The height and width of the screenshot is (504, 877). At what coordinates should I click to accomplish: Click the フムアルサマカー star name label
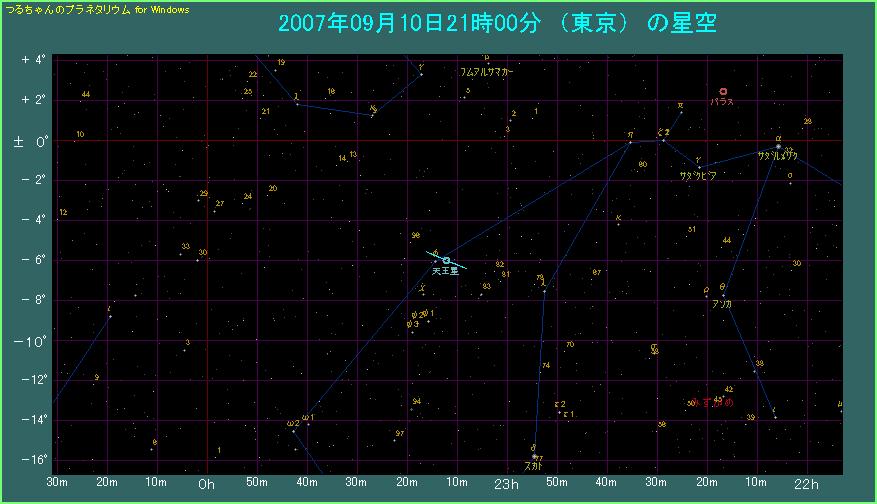pyautogui.click(x=487, y=73)
